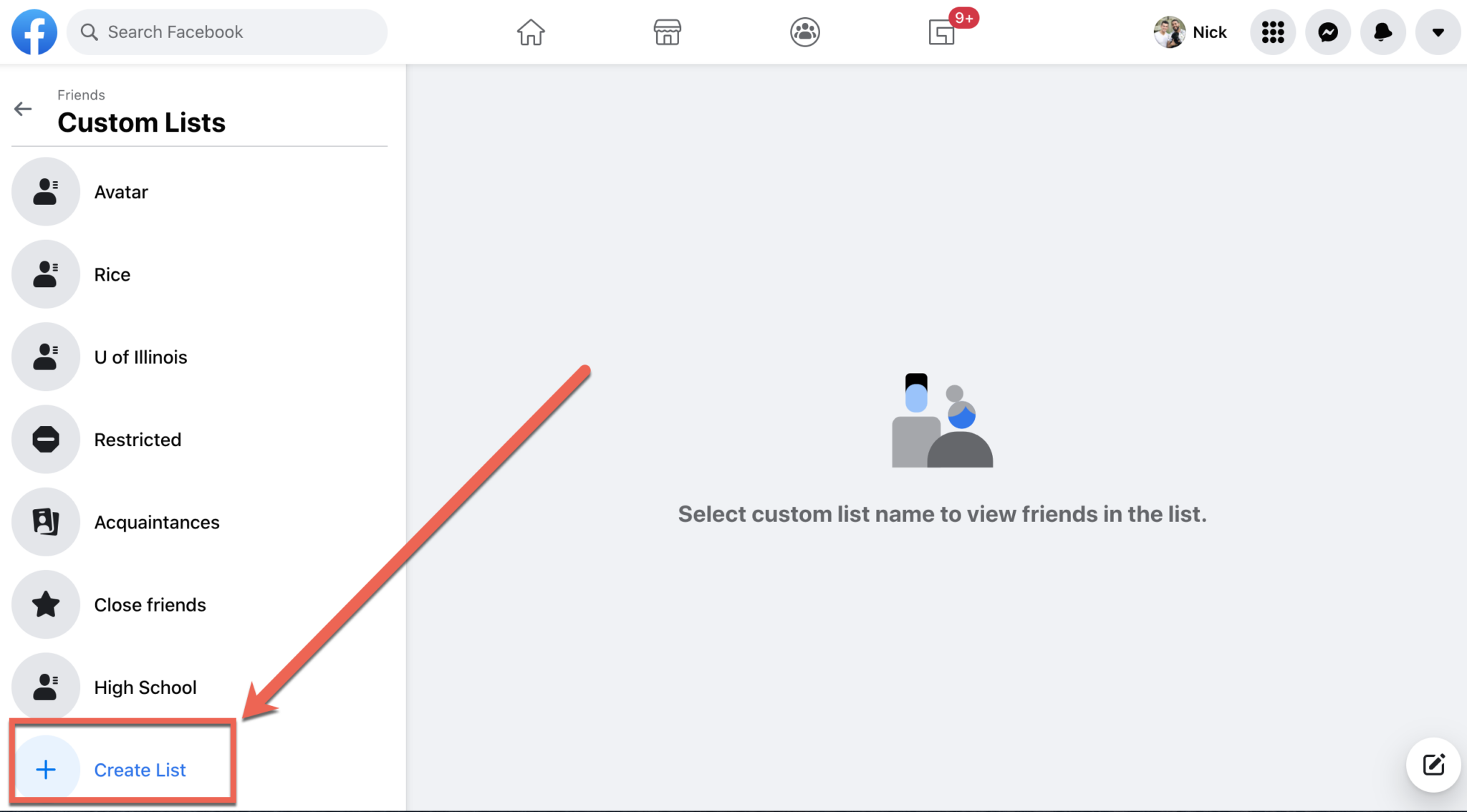The width and height of the screenshot is (1467, 812).
Task: Click the Facebook logo
Action: point(34,32)
